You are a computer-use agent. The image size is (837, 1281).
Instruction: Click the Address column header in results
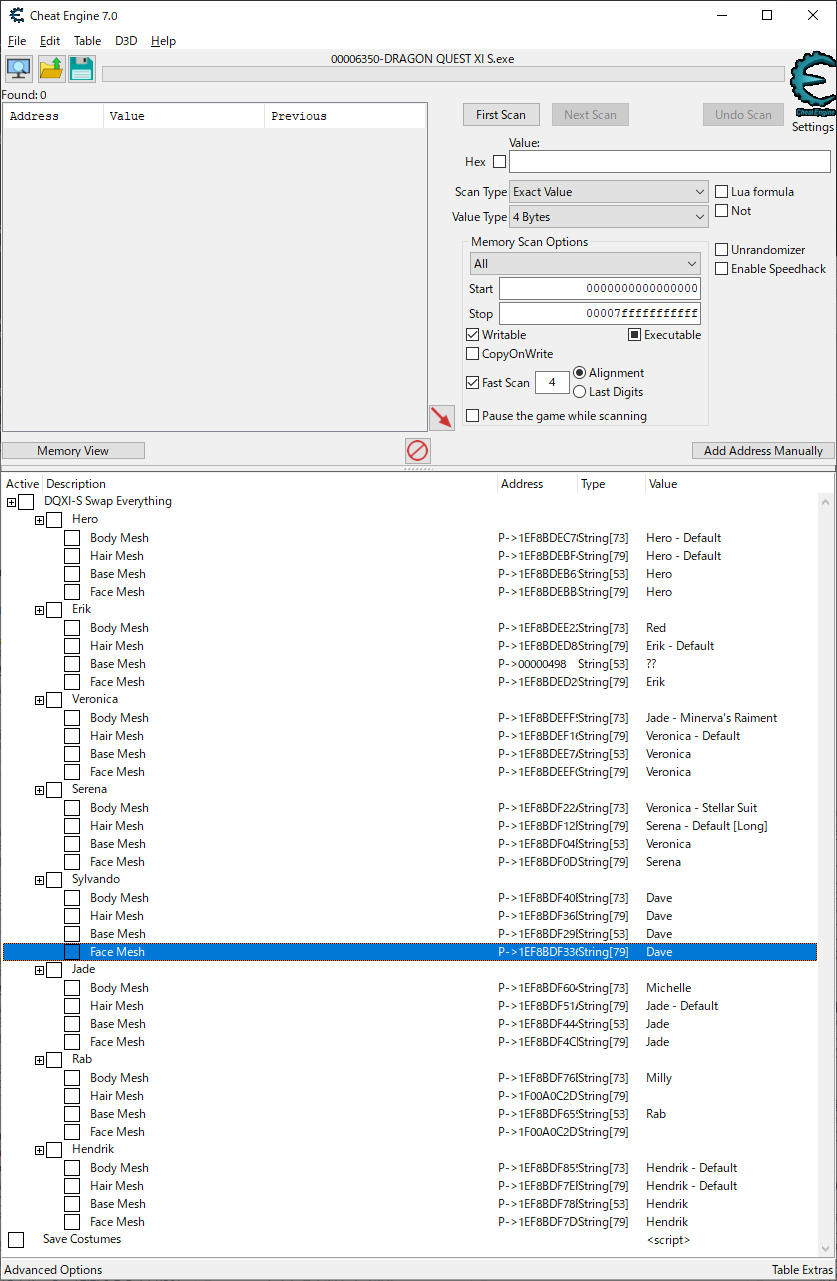(x=53, y=116)
